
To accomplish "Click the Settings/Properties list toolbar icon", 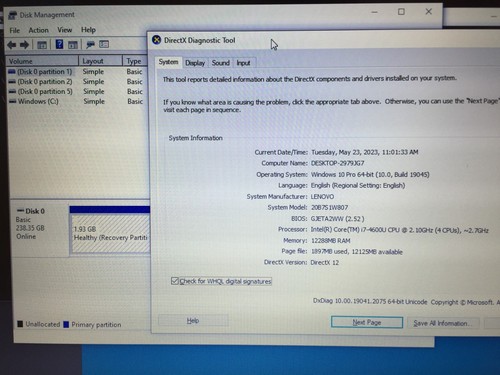I will pyautogui.click(x=104, y=44).
